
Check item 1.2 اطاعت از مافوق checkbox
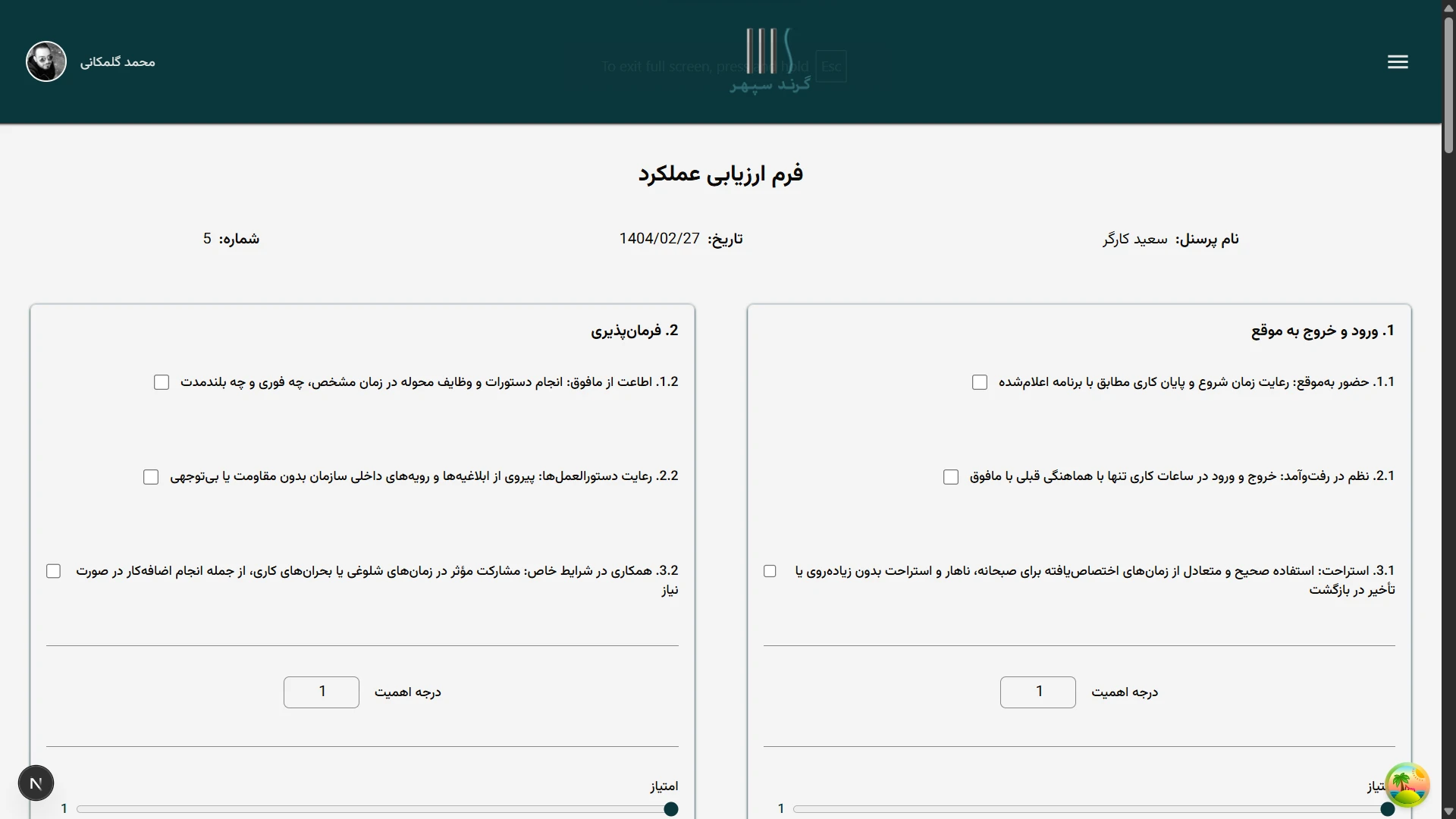[x=162, y=382]
